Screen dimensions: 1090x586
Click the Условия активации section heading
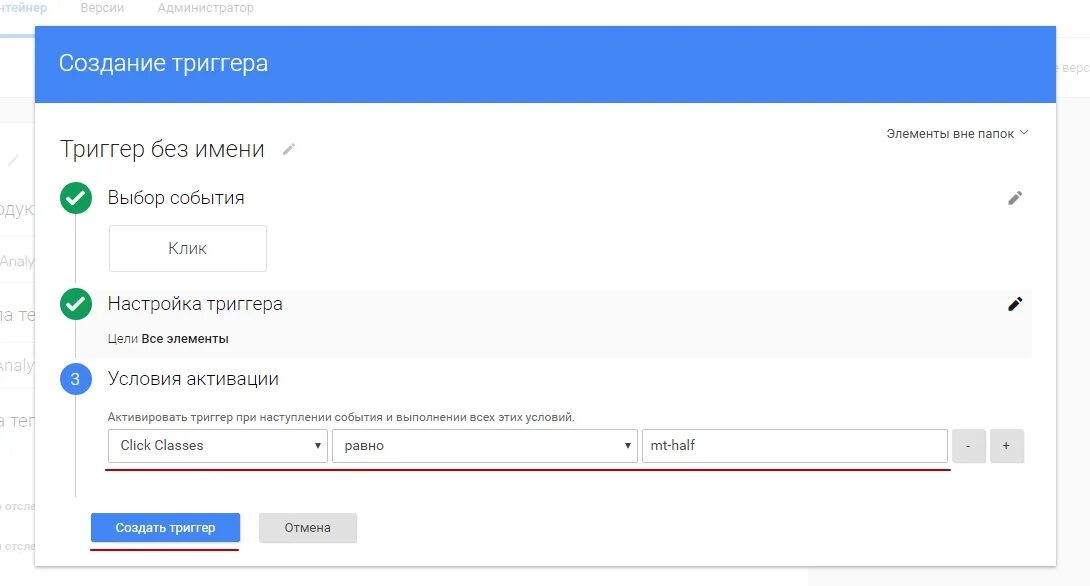193,379
